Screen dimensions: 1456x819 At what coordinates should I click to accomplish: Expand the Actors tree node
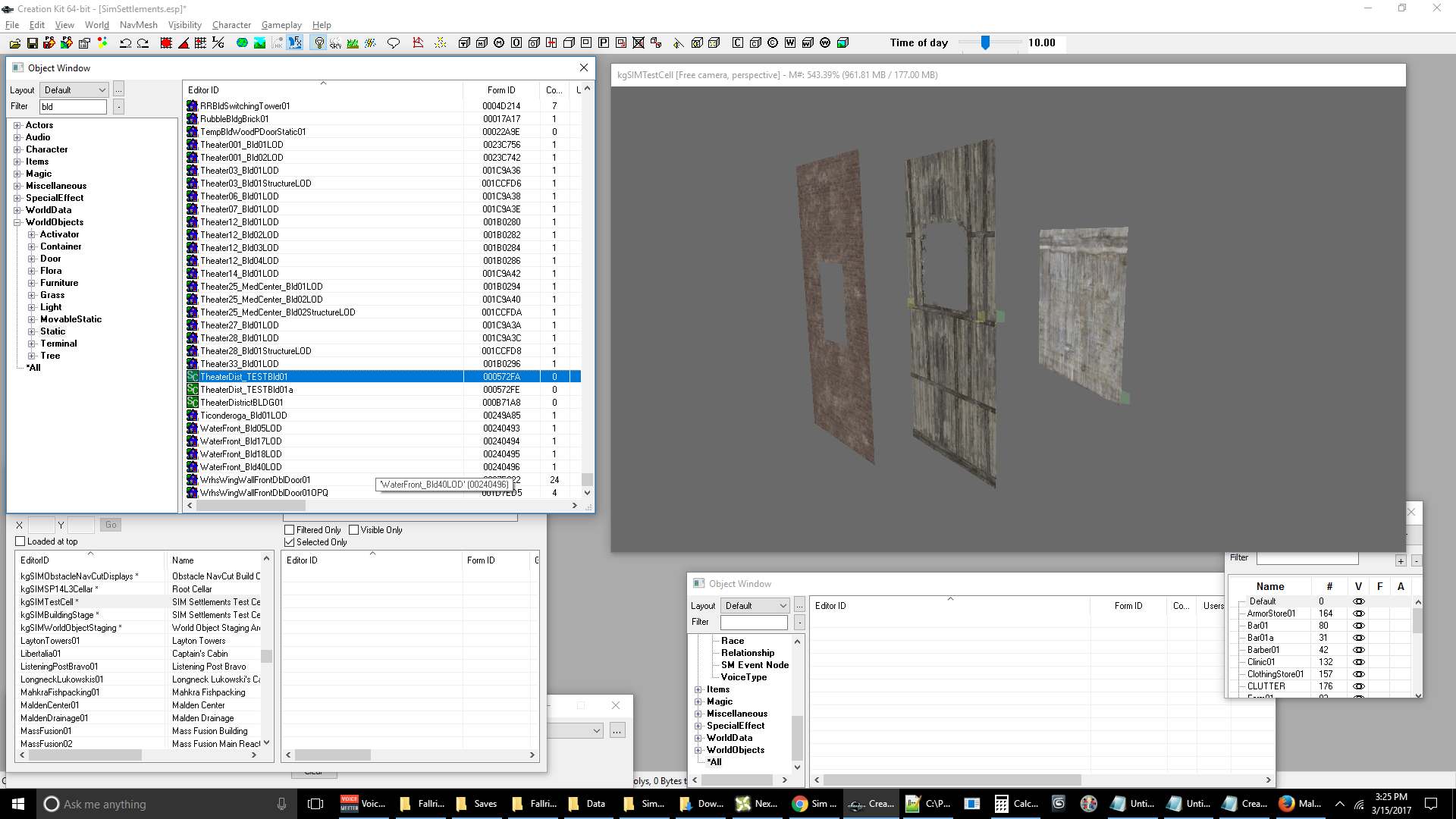[x=17, y=125]
